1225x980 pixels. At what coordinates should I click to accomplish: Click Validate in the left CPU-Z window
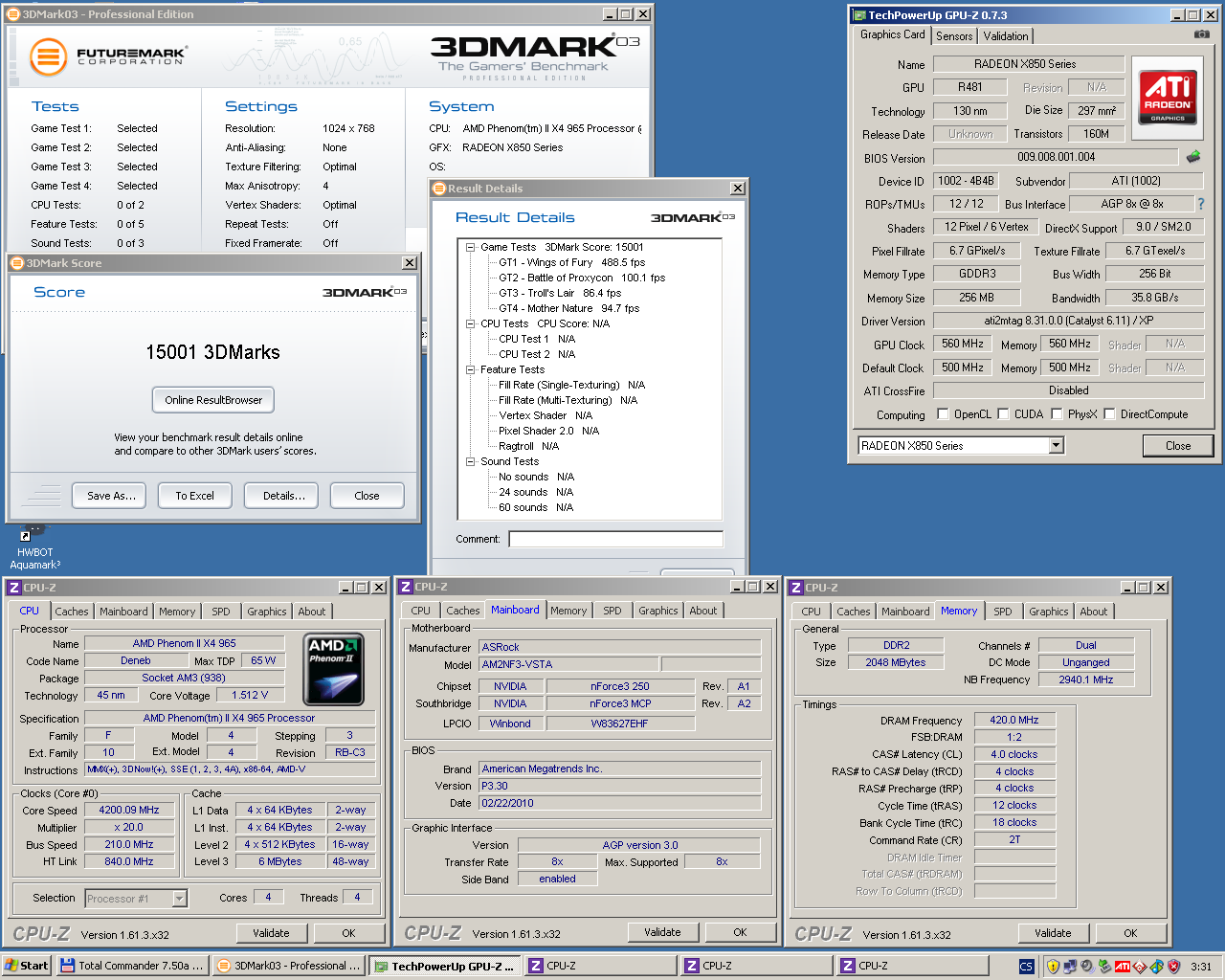pos(271,933)
